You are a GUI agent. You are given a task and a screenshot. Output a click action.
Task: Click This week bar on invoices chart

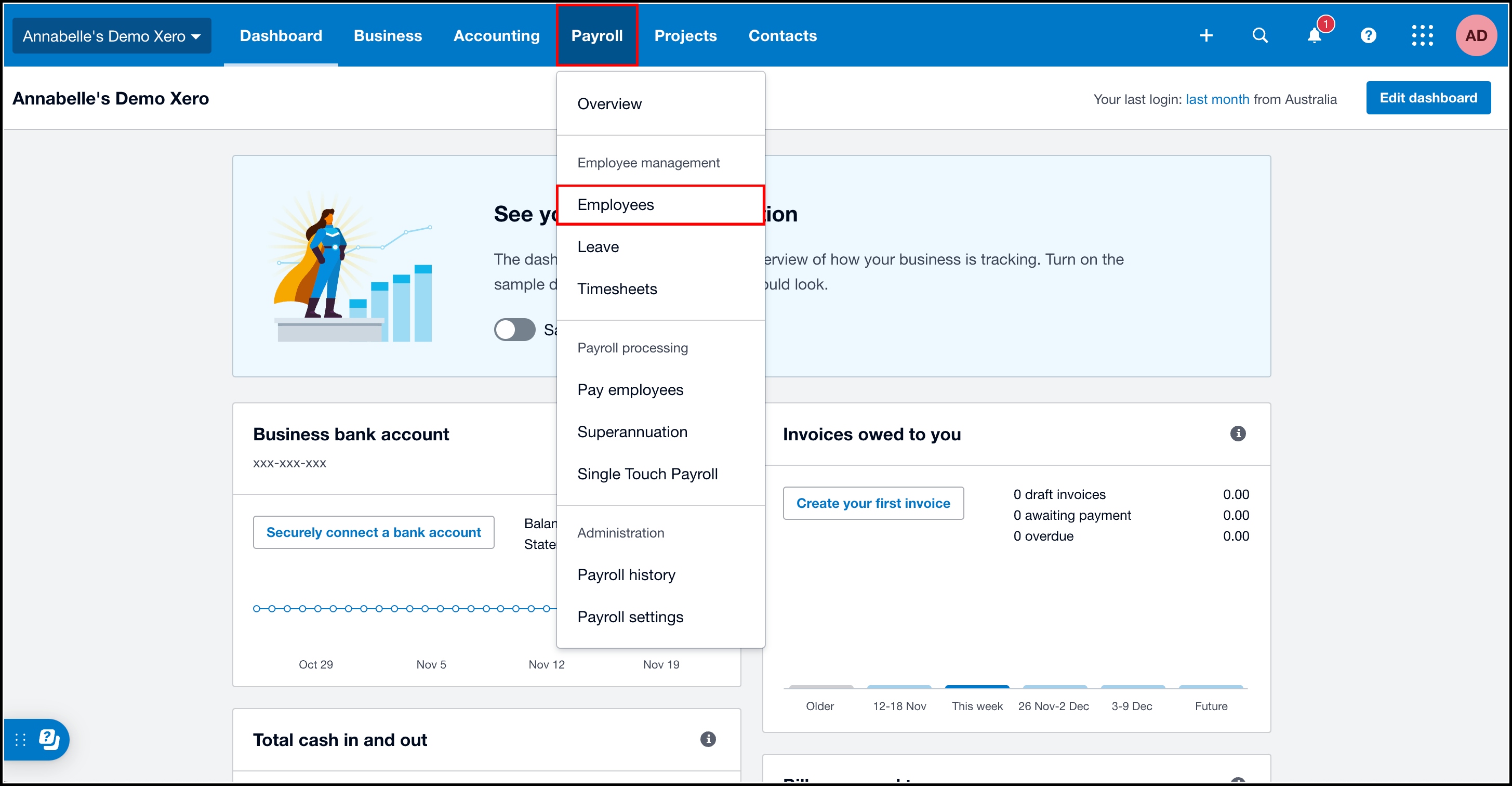click(x=977, y=687)
